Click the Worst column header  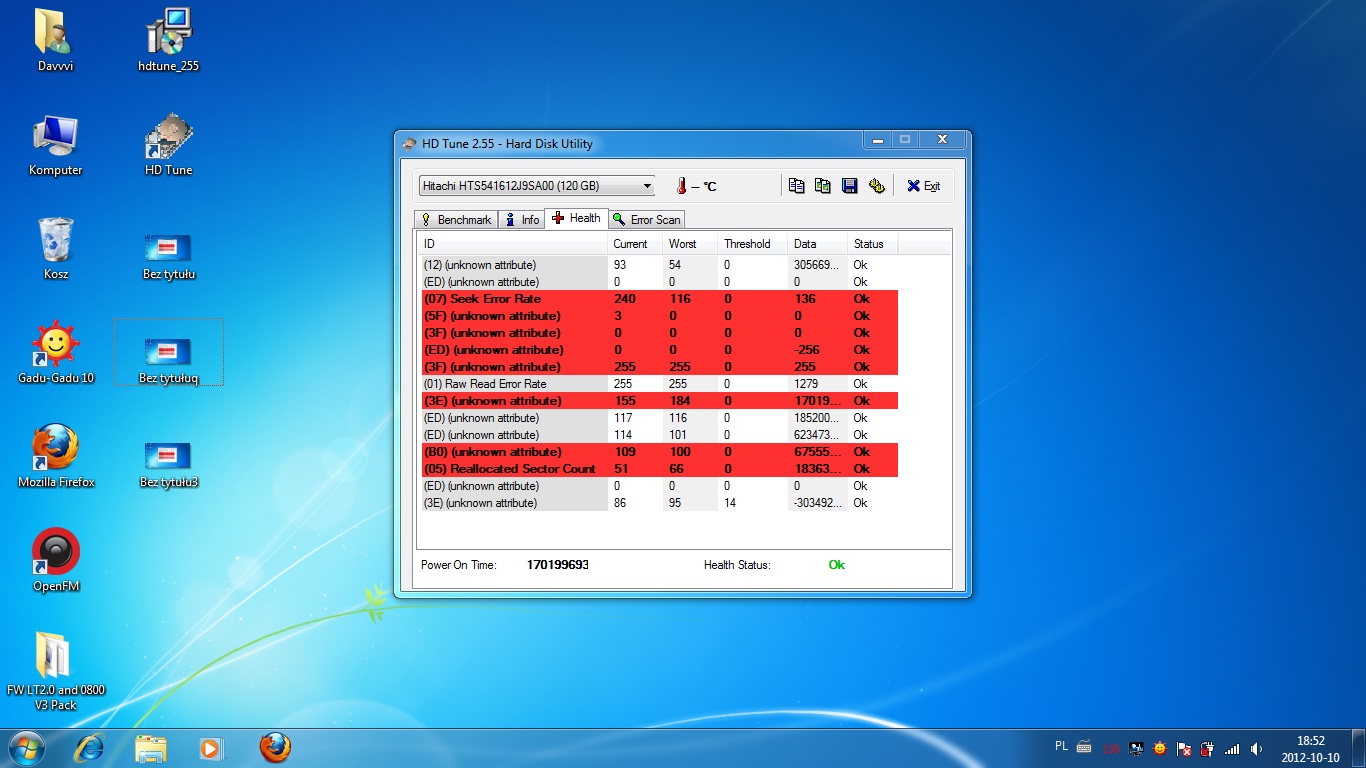click(690, 244)
